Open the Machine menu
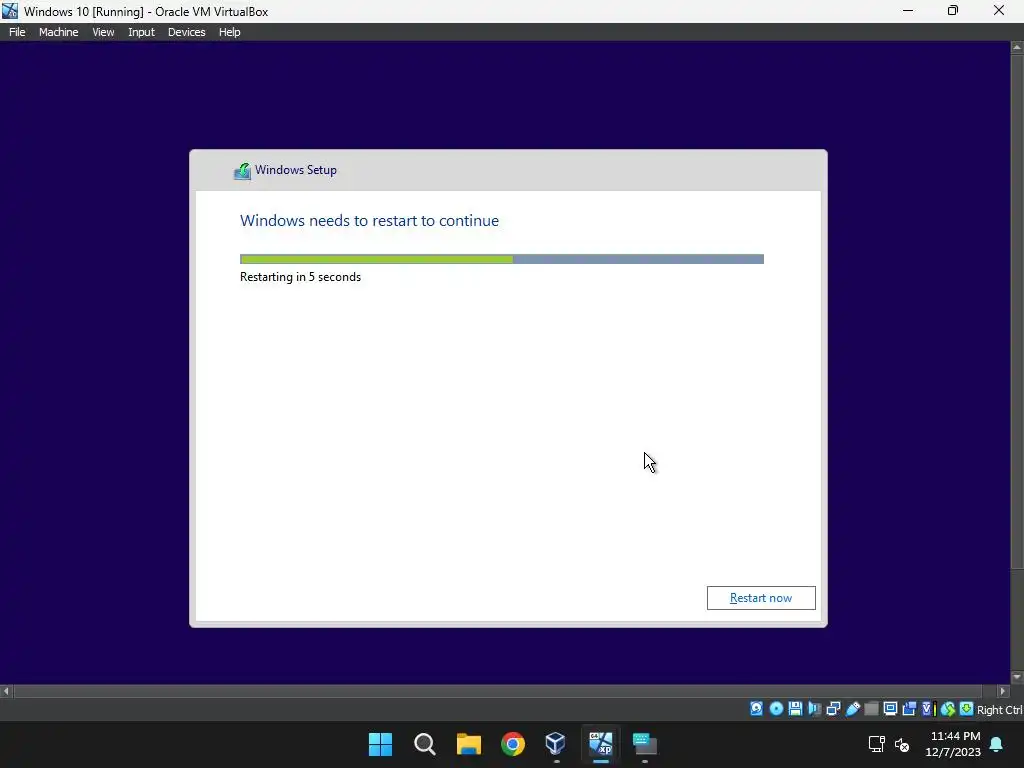 (58, 32)
